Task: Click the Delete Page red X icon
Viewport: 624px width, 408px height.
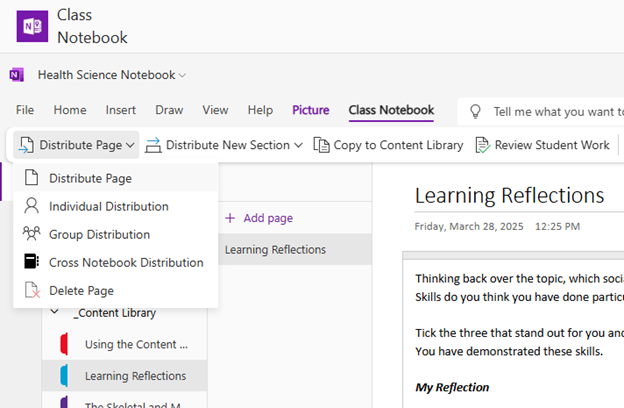Action: click(x=32, y=290)
